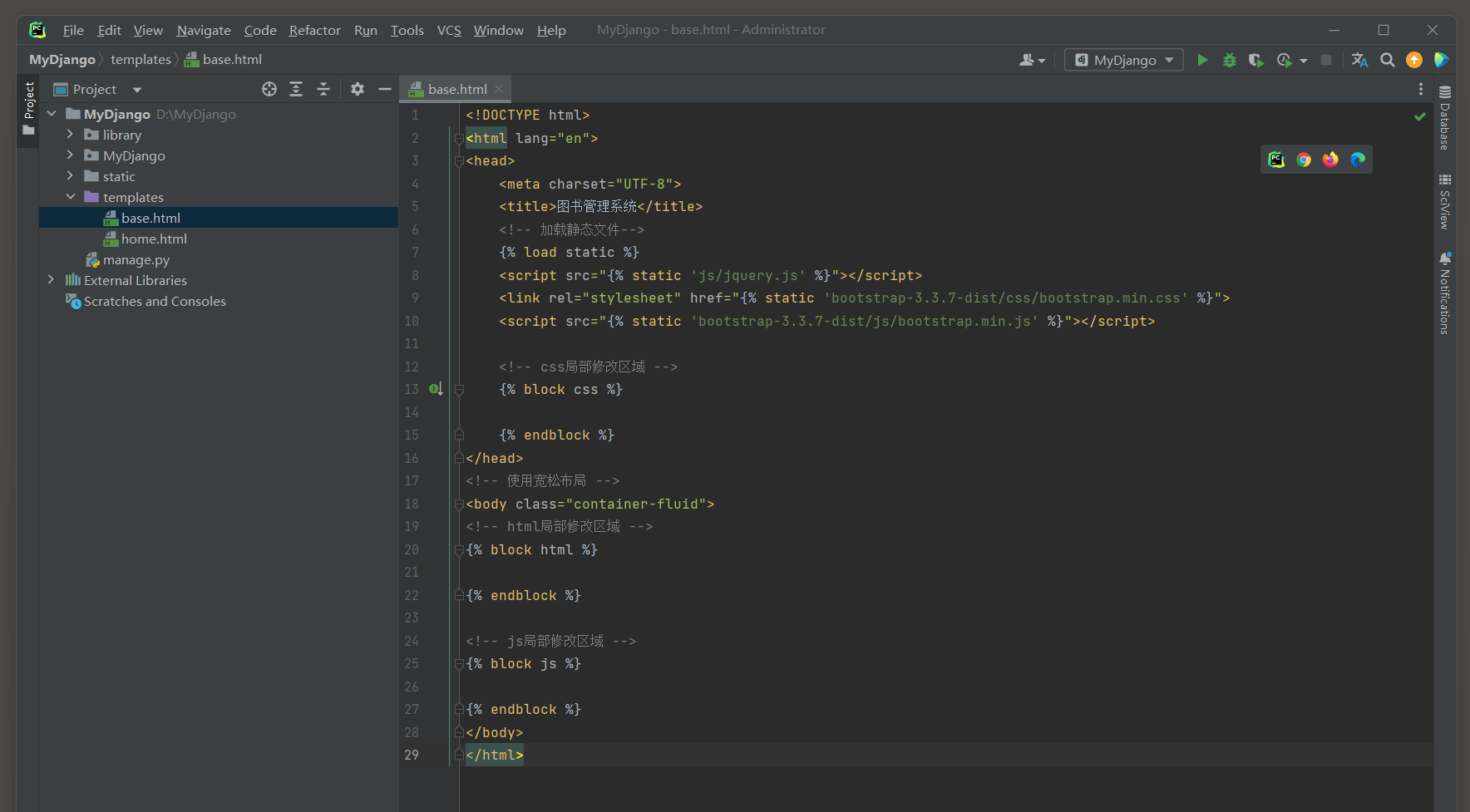Screen dimensions: 1470x812
Task: Open the Refactor menu
Action: click(314, 30)
